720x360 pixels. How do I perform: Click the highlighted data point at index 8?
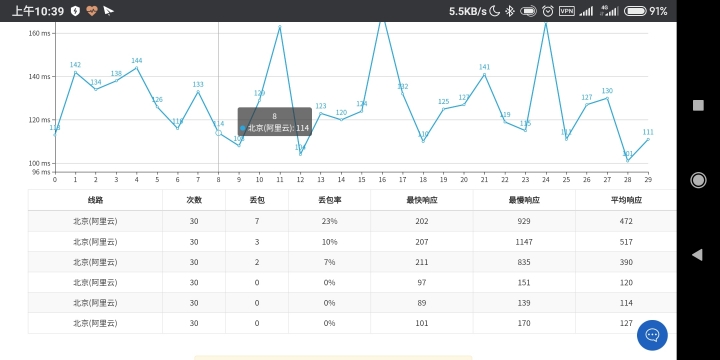tap(219, 133)
